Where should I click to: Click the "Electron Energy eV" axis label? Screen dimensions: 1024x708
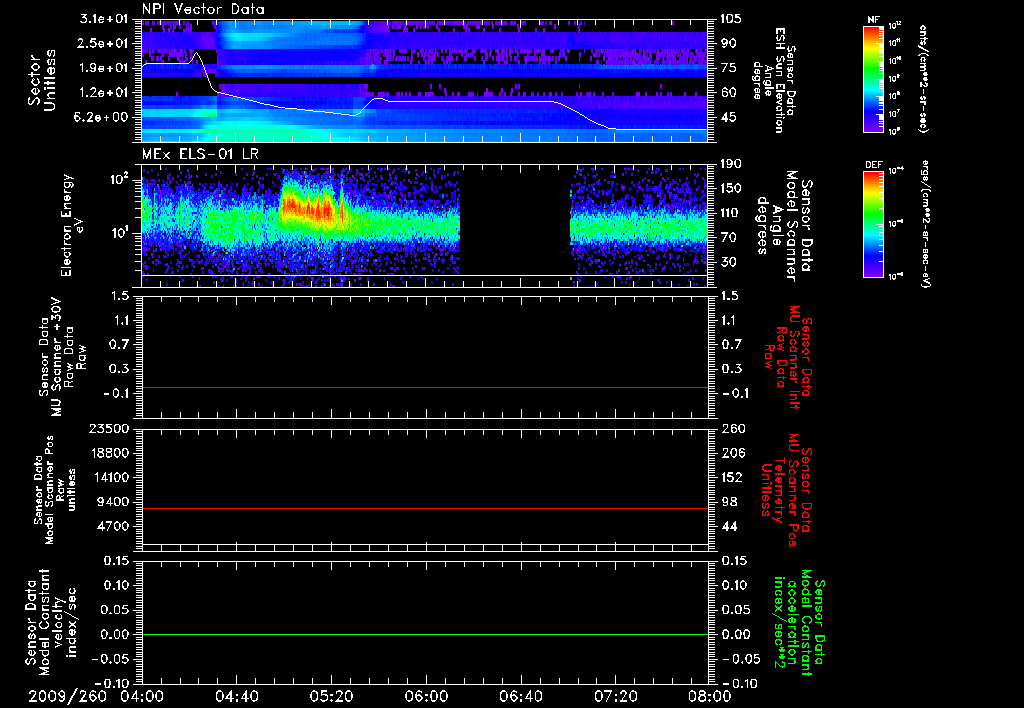[x=72, y=225]
